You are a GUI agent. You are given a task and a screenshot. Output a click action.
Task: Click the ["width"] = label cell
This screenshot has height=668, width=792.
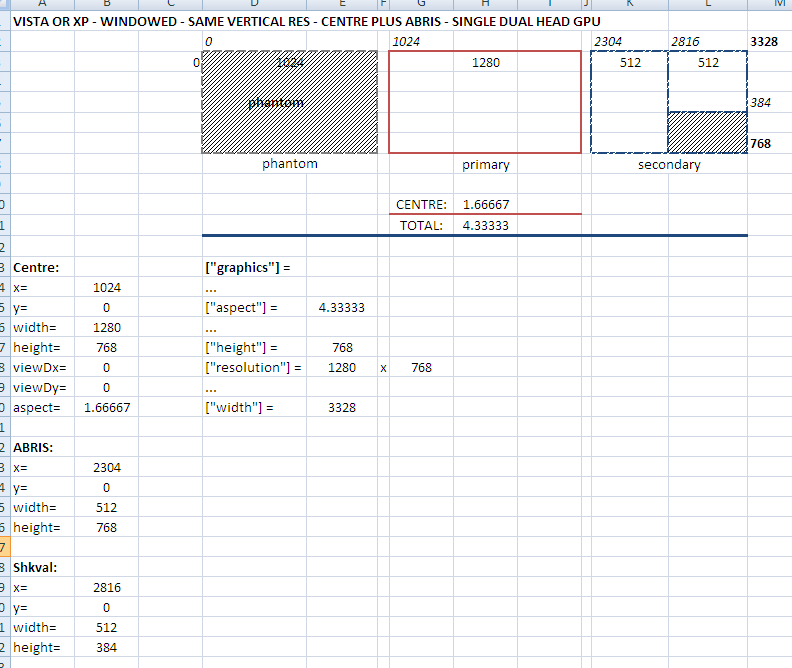point(254,407)
